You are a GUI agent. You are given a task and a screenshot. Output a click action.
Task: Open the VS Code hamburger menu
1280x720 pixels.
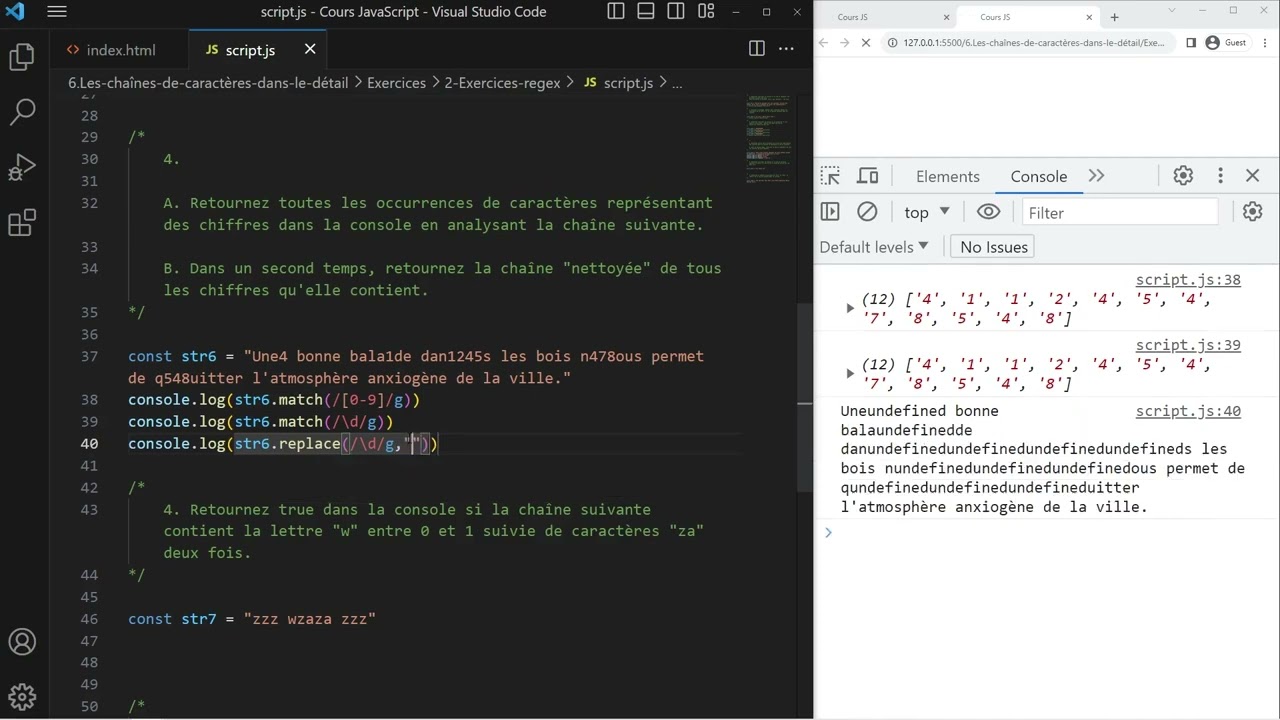(x=57, y=12)
